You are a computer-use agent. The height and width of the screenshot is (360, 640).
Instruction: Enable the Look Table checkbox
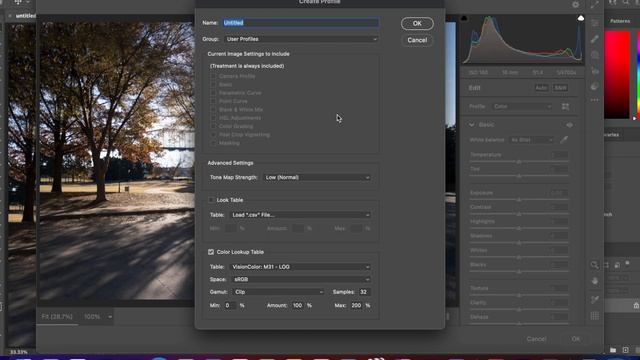[x=211, y=200]
